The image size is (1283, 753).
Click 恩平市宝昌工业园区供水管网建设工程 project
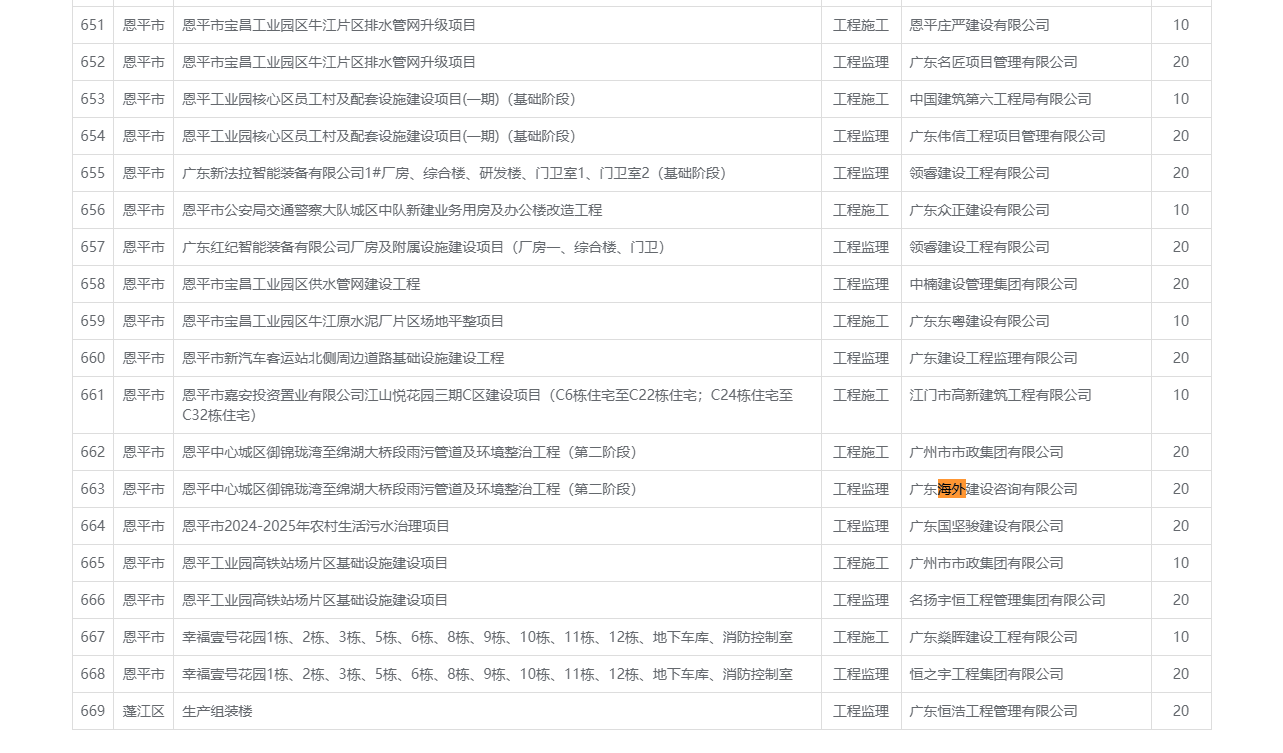pyautogui.click(x=301, y=284)
